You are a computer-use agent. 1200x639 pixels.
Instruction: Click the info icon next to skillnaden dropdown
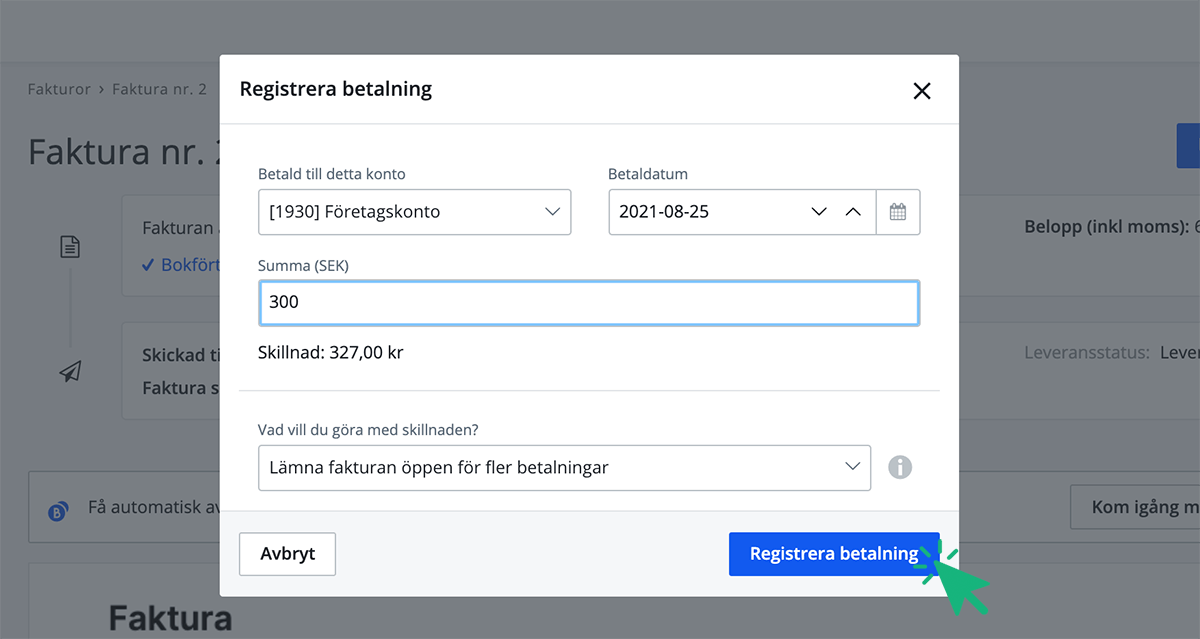coord(899,467)
